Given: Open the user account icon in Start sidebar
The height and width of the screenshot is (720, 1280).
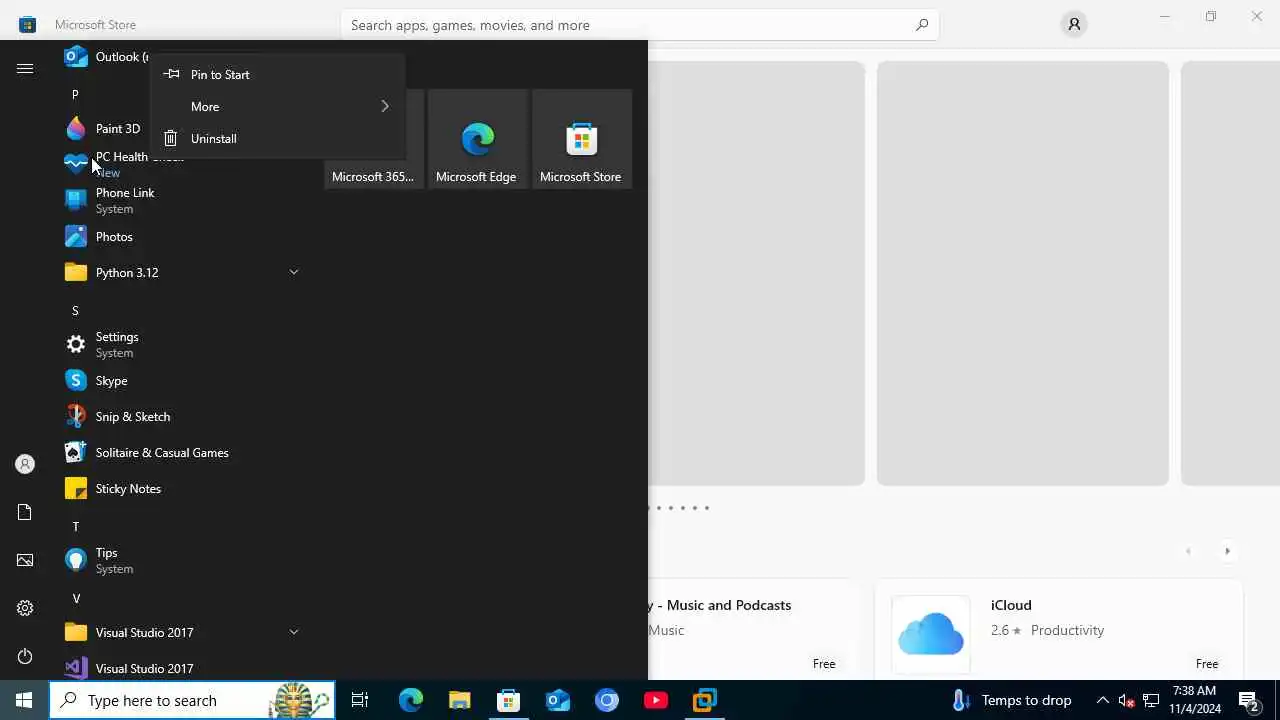Looking at the screenshot, I should click(x=25, y=464).
